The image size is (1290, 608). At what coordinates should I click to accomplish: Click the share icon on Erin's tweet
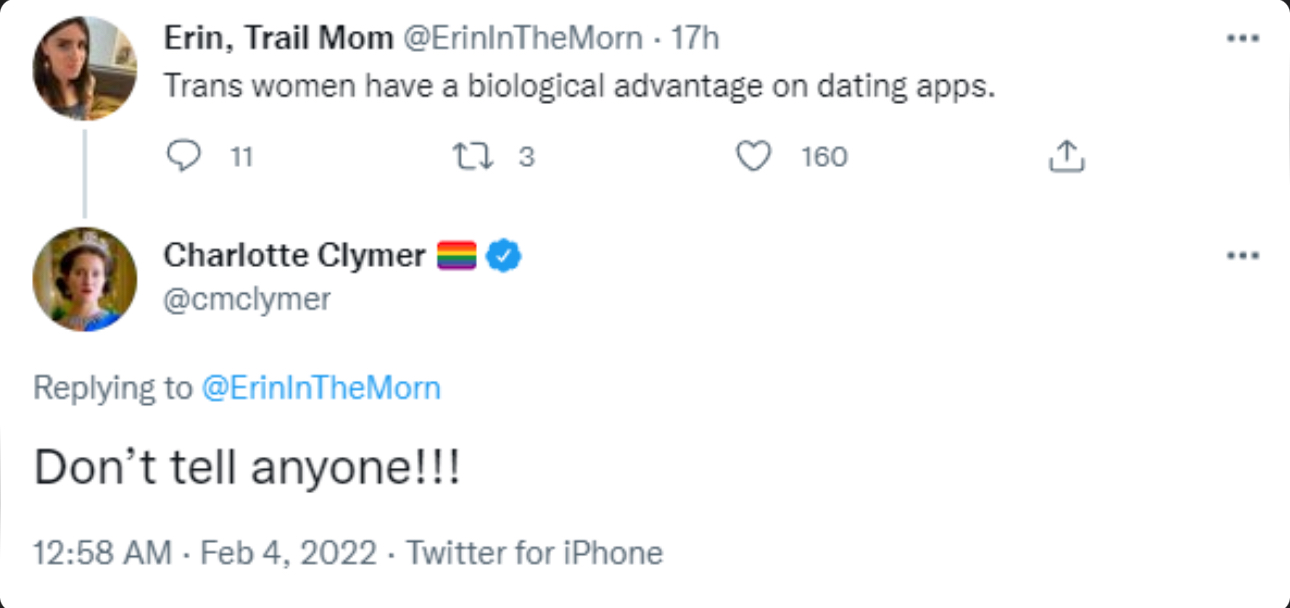point(1066,157)
